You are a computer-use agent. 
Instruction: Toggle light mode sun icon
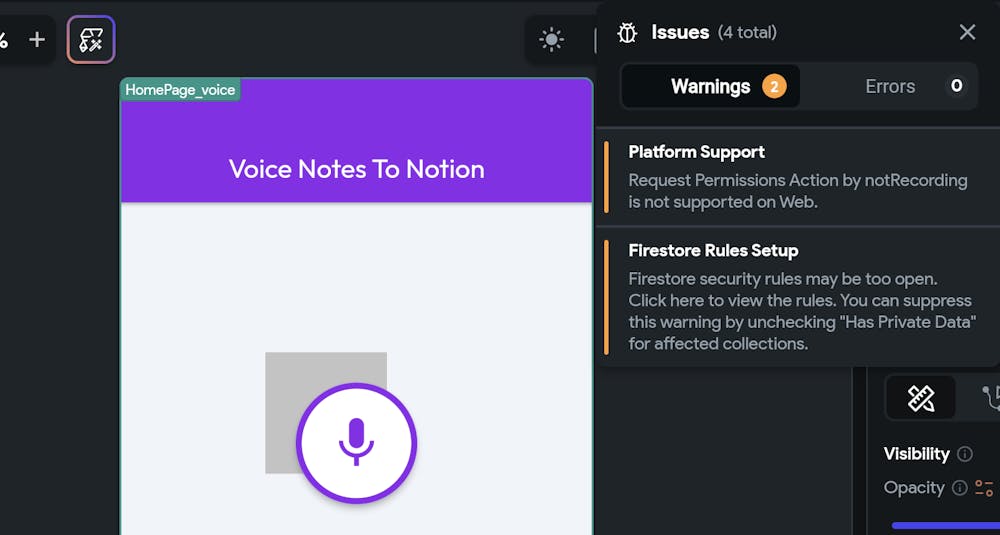[551, 40]
